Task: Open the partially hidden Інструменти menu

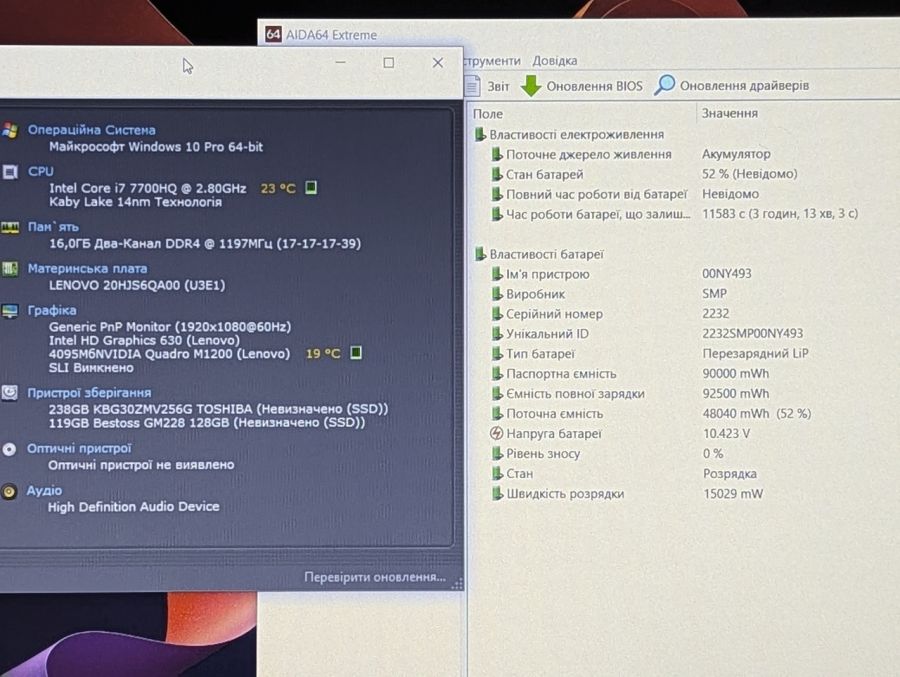Action: (492, 60)
